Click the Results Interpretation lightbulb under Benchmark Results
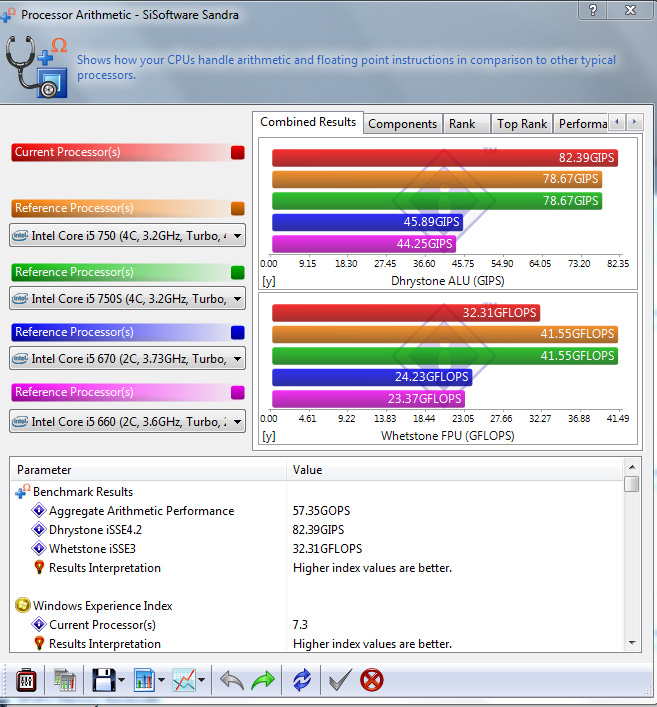The height and width of the screenshot is (707, 657). pos(39,567)
